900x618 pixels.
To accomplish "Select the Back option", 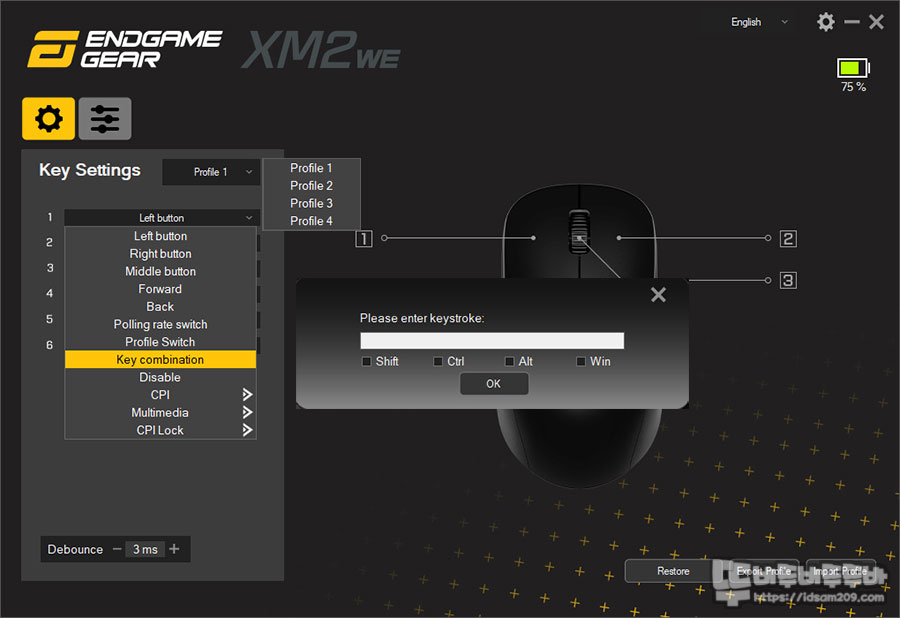I will click(160, 307).
